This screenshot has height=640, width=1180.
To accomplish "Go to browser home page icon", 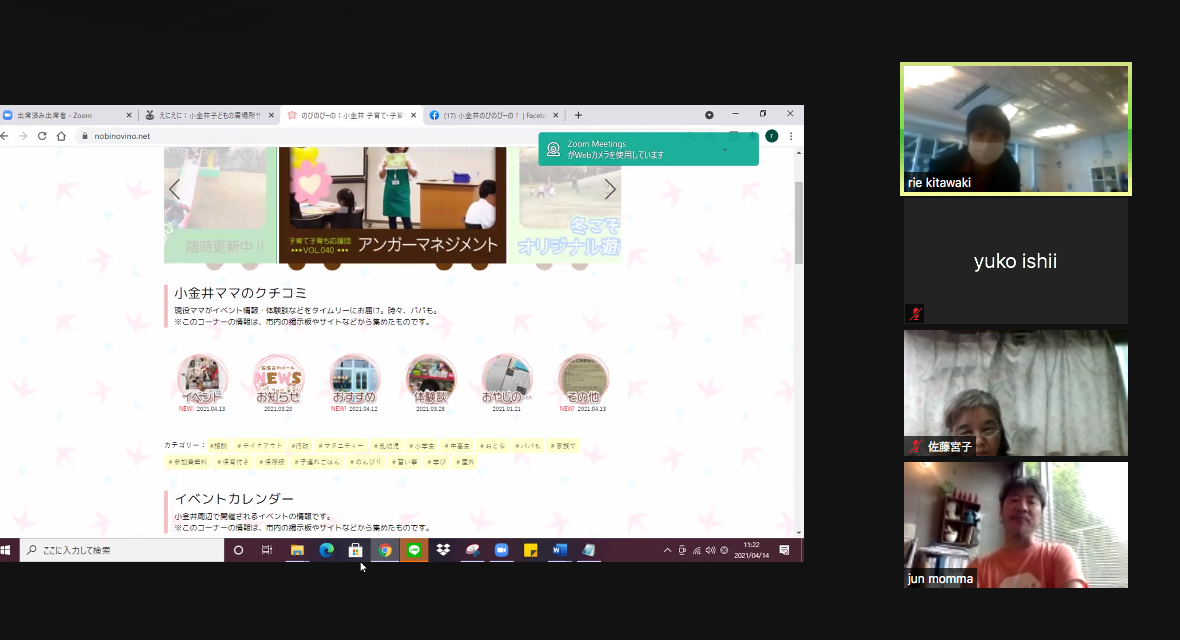I will click(x=62, y=136).
